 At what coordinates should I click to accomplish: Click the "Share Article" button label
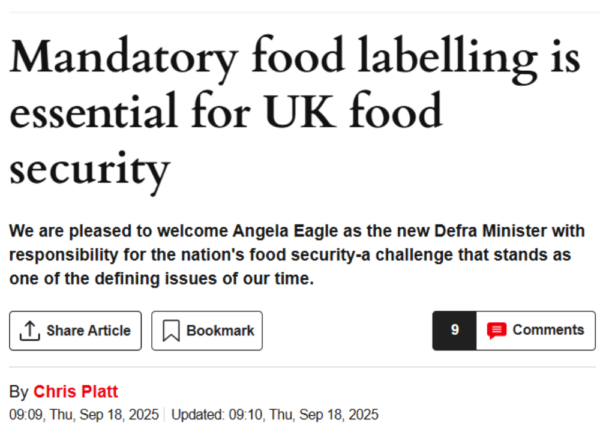(88, 331)
